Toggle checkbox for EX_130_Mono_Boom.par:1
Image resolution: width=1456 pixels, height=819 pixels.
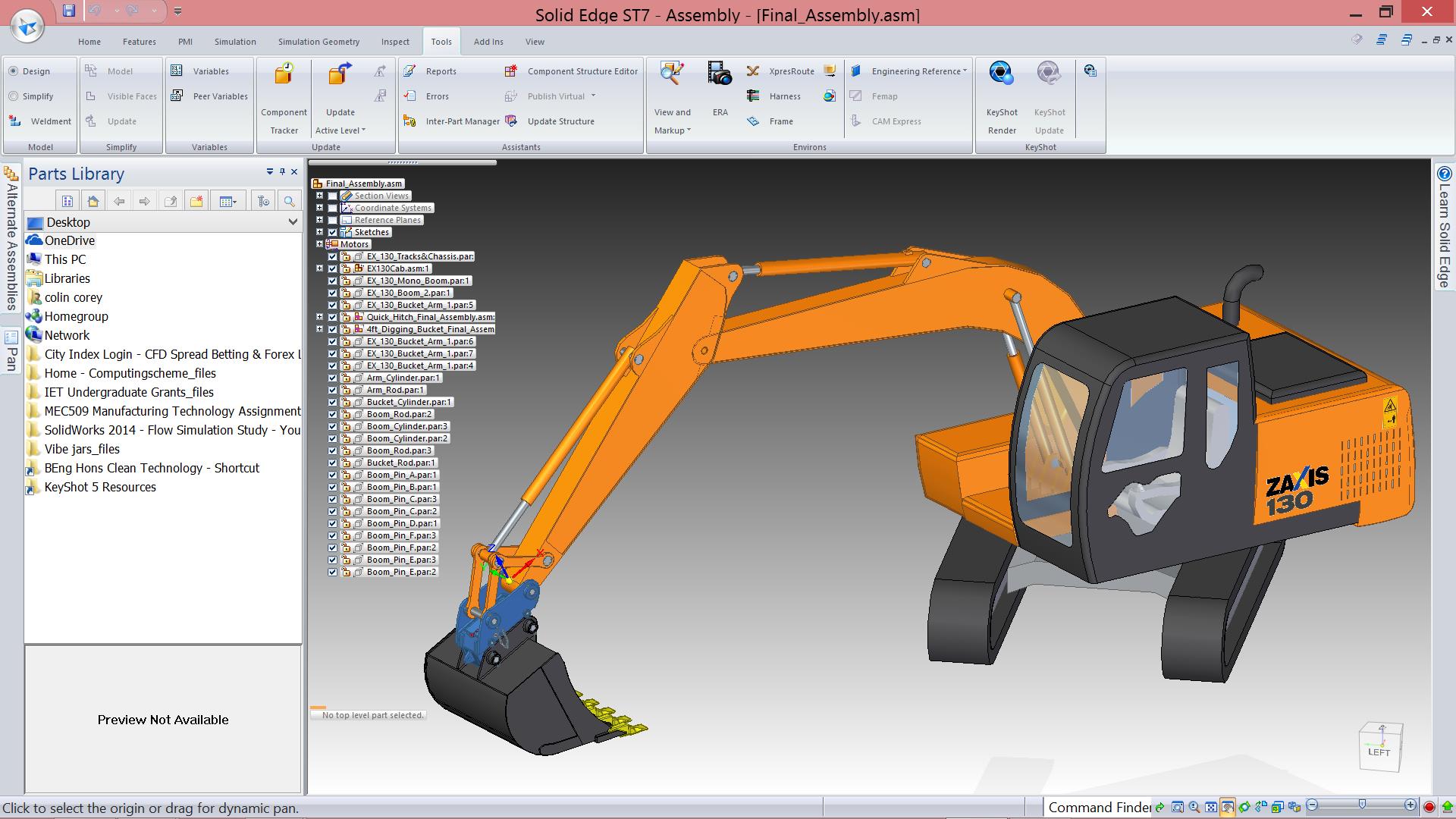click(332, 281)
